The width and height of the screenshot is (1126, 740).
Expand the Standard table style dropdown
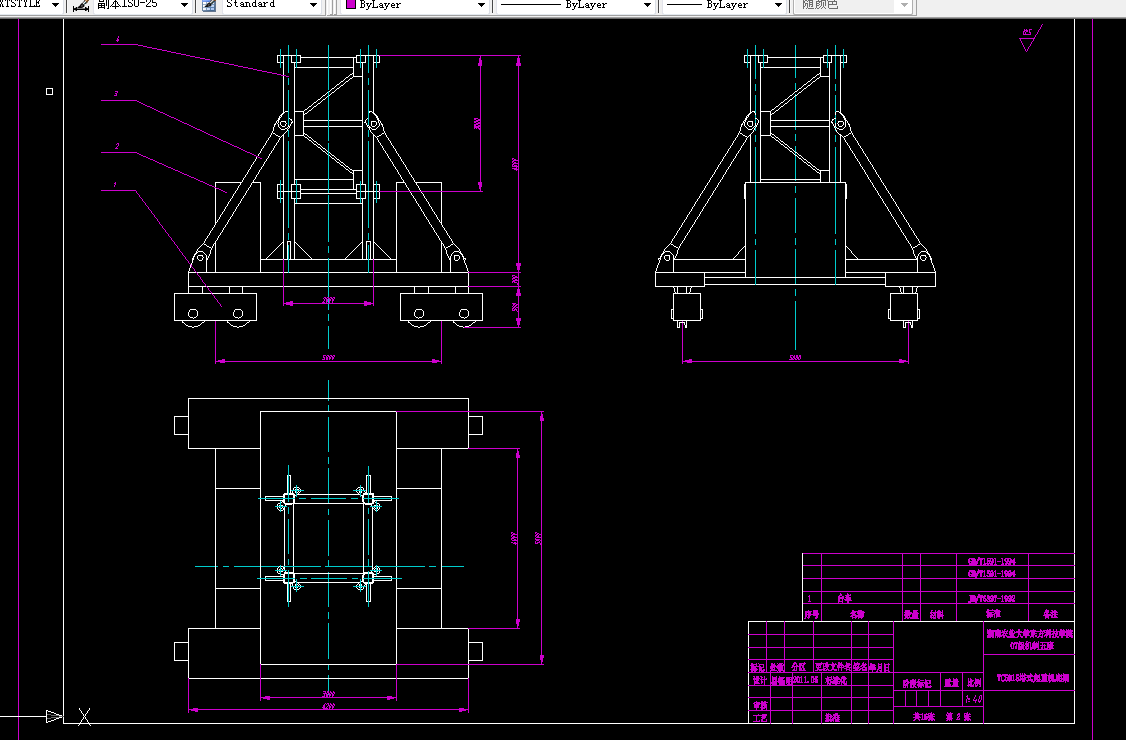click(313, 5)
